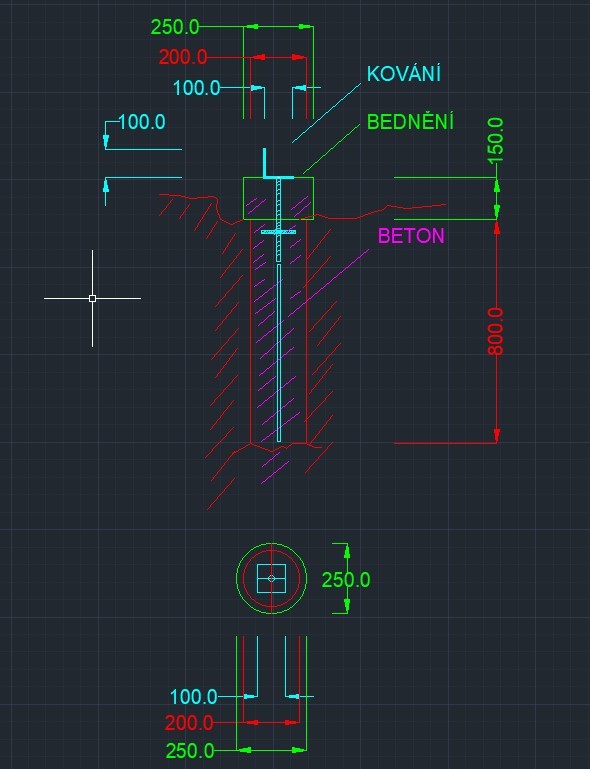
Task: Click the green 150.0 vertical dimension text
Action: tap(496, 141)
